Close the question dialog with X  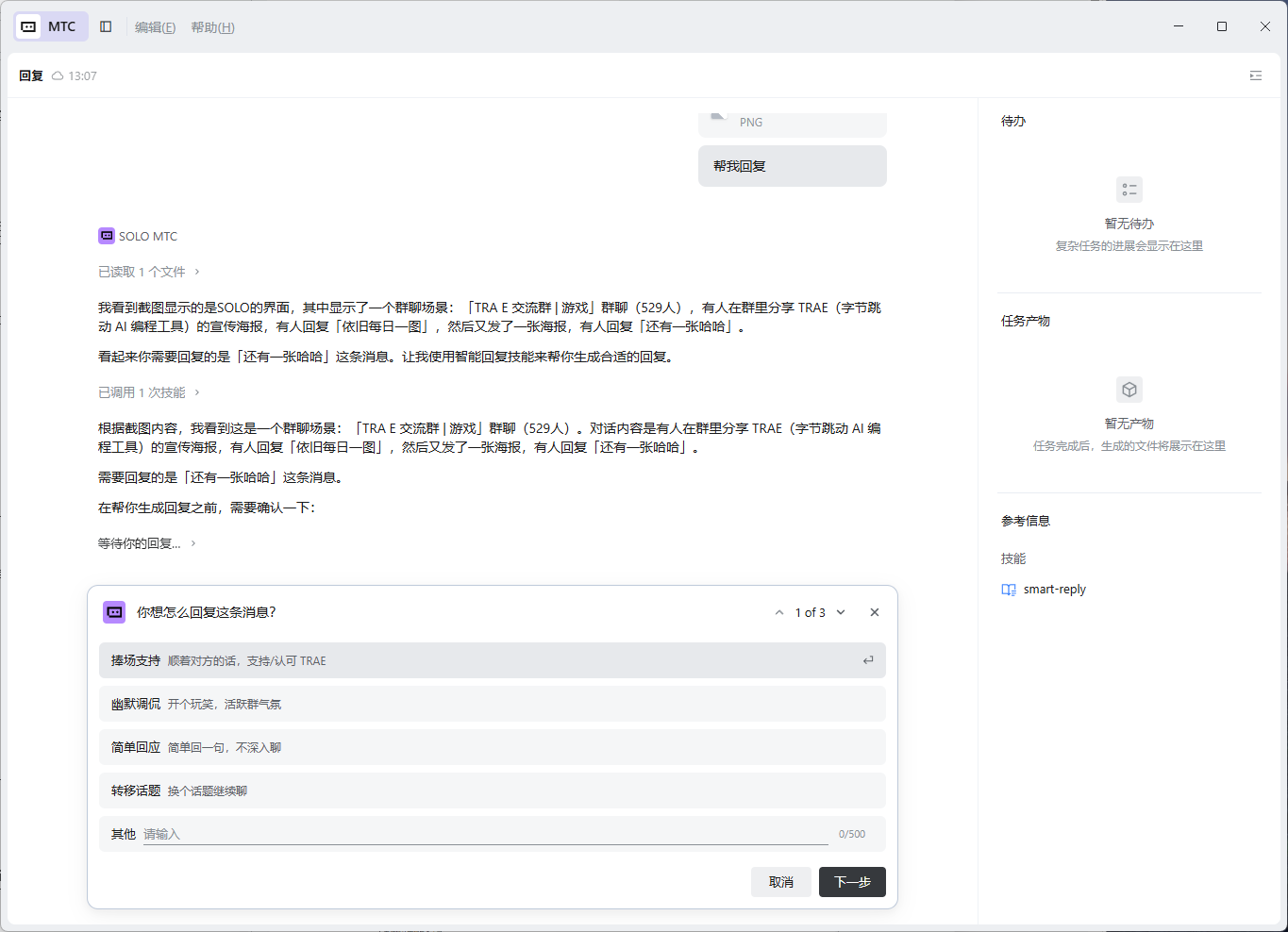tap(875, 612)
